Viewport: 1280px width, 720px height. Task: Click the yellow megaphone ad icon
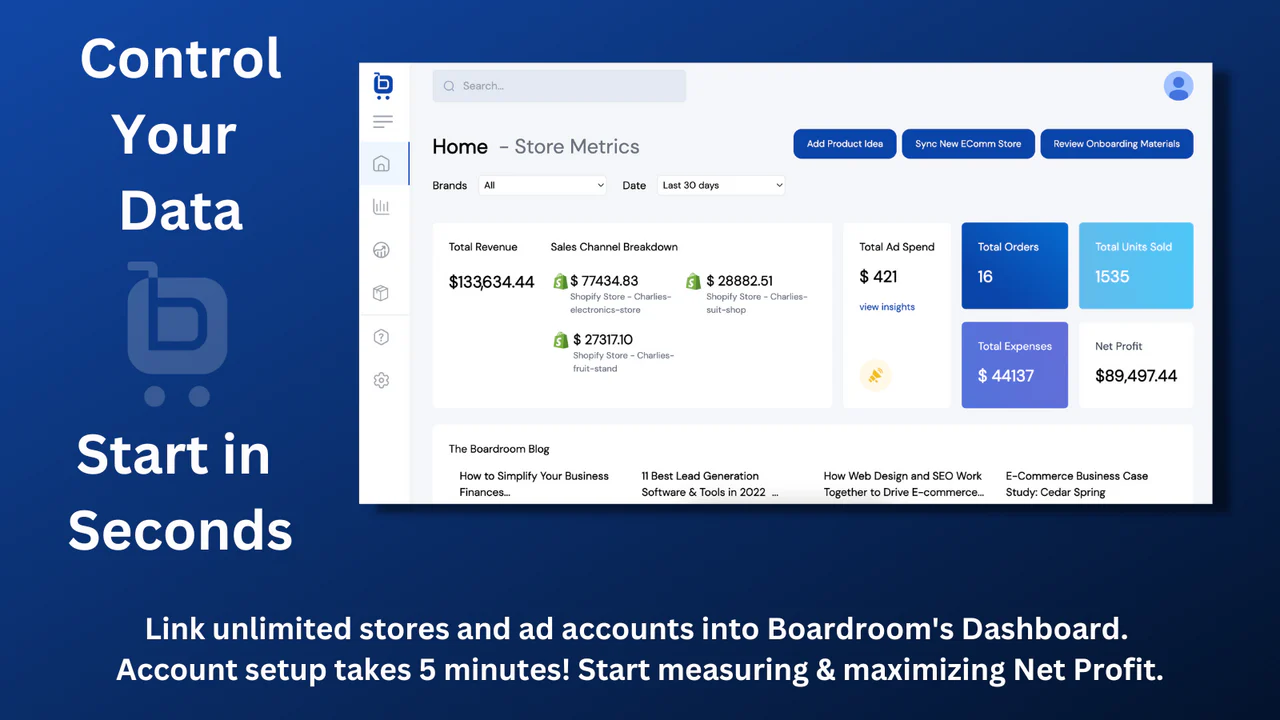pyautogui.click(x=875, y=376)
